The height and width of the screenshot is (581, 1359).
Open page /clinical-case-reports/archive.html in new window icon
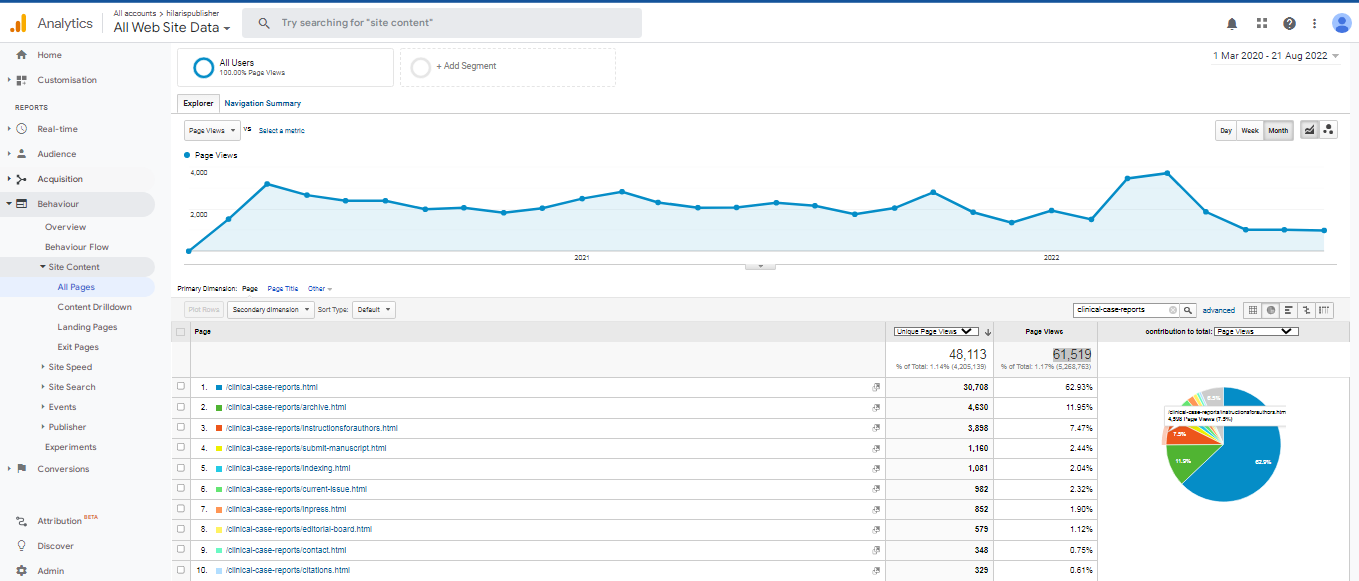pos(875,407)
